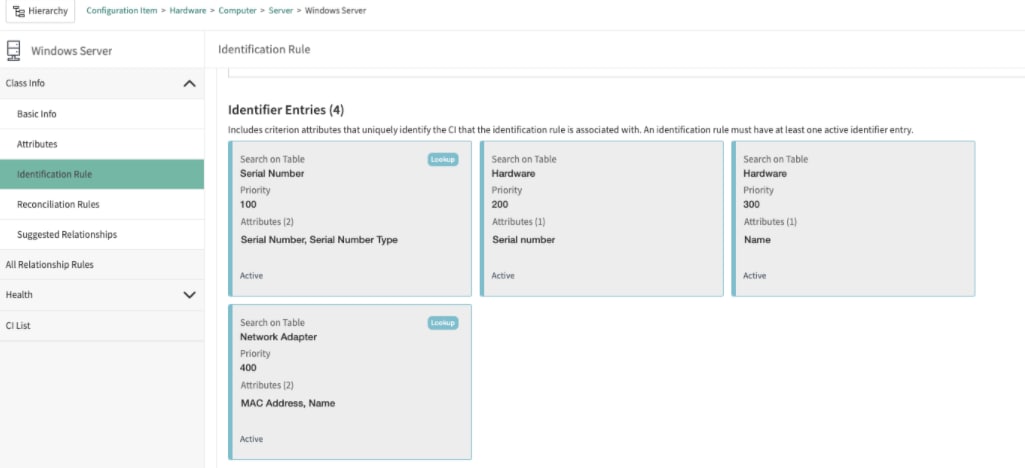The image size is (1025, 468).
Task: Click Windows Server breadcrumb text
Action: (335, 11)
